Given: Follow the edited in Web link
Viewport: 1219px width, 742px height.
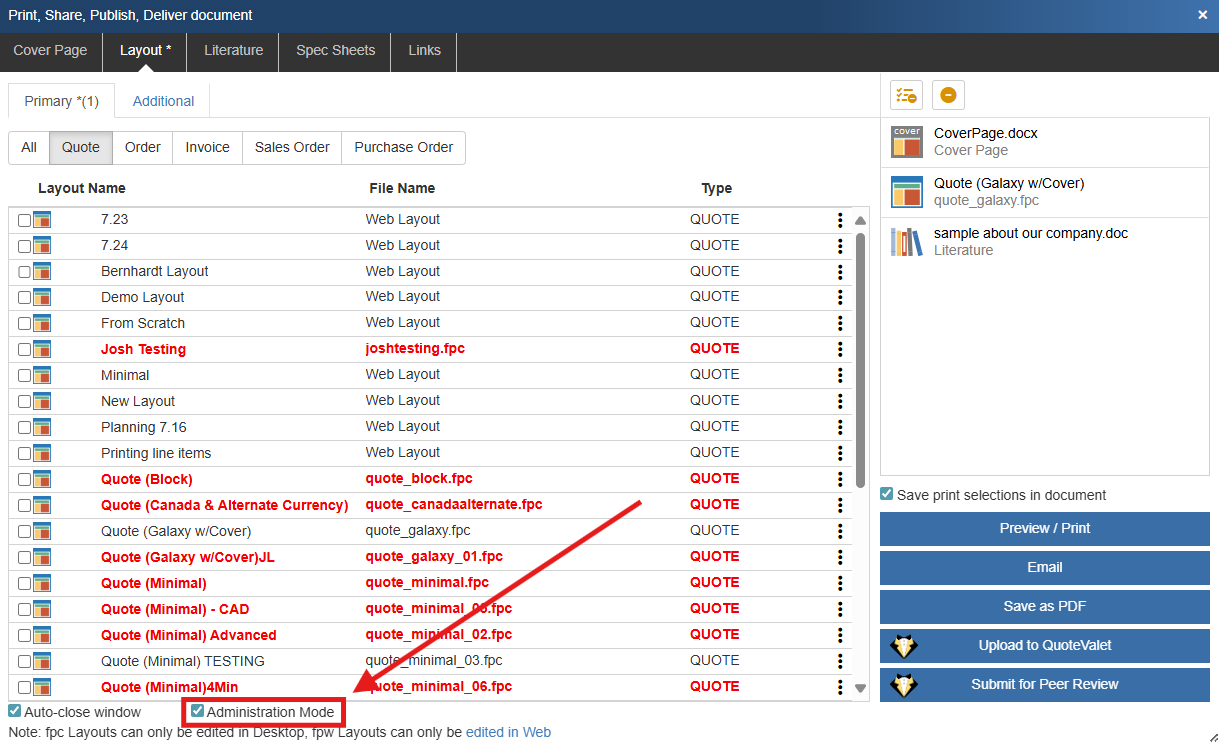Looking at the screenshot, I should coord(508,732).
